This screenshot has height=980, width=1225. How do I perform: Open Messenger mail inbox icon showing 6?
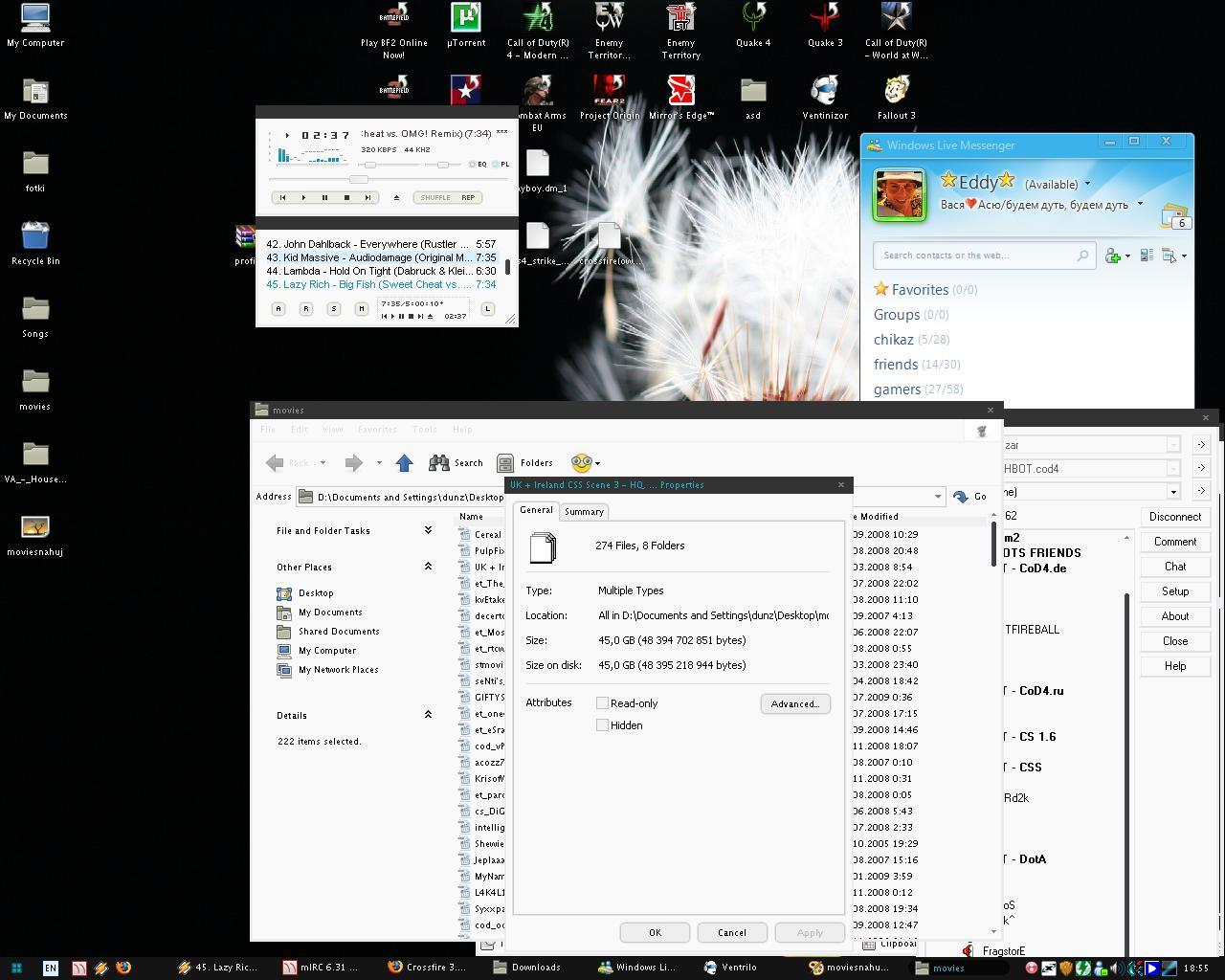tap(1175, 216)
